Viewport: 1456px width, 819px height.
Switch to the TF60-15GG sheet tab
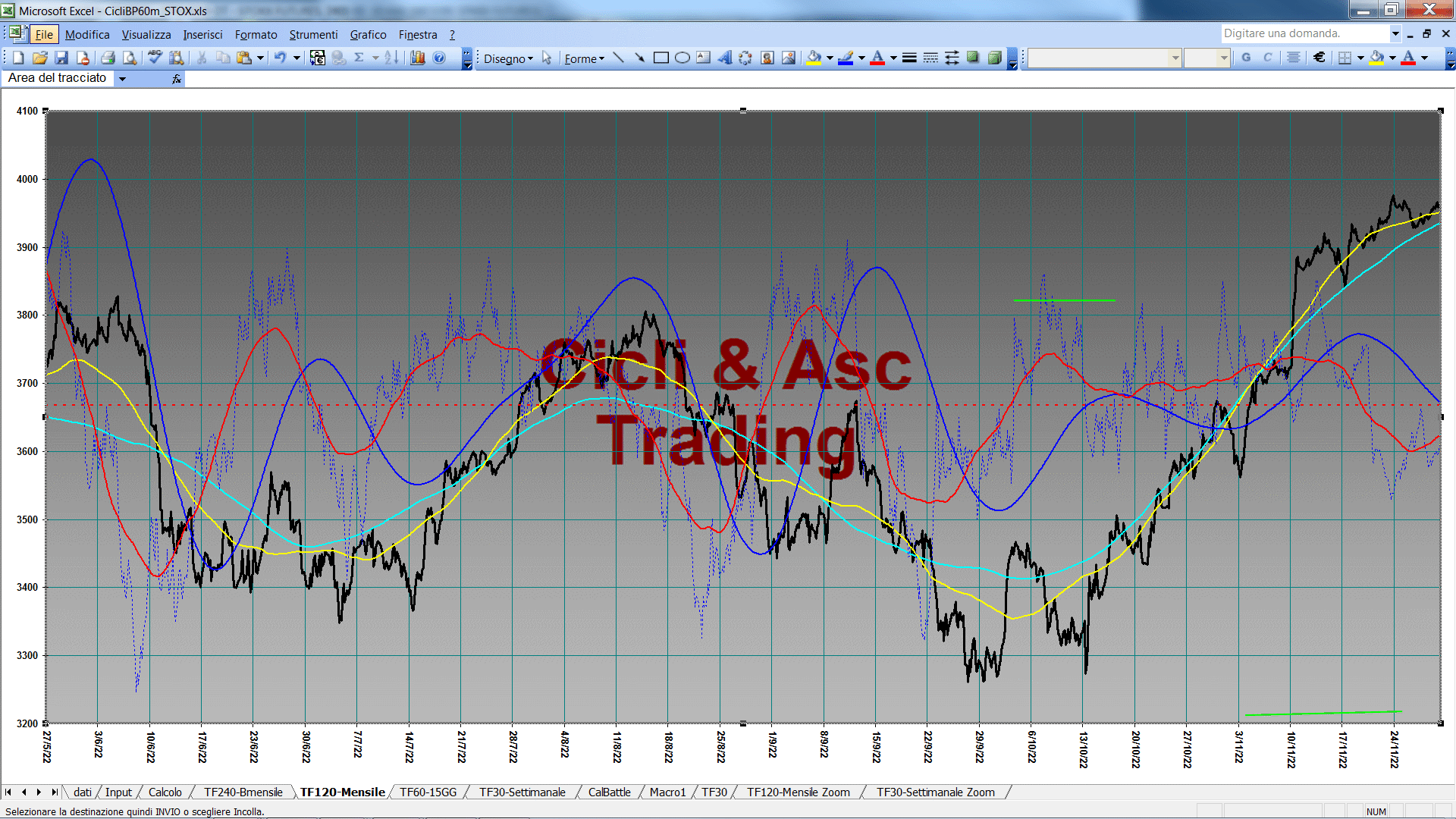click(428, 792)
